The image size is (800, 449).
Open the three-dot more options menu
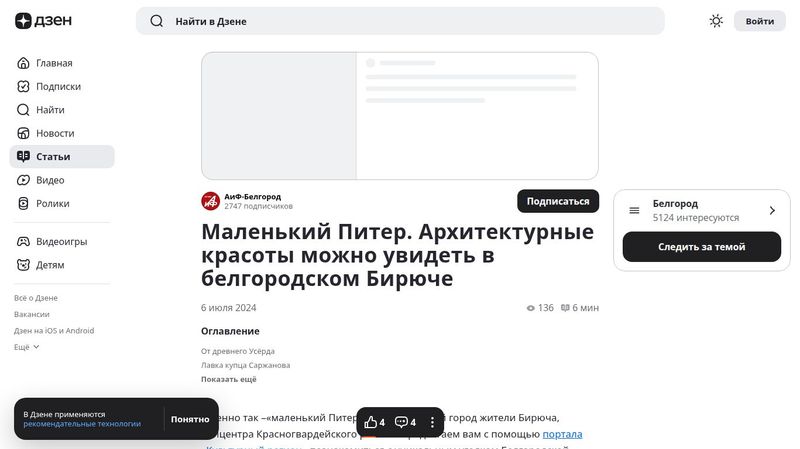[x=432, y=422]
